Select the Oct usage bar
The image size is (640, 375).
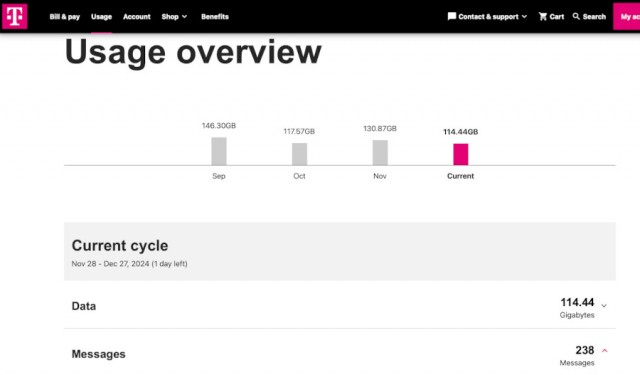point(299,154)
